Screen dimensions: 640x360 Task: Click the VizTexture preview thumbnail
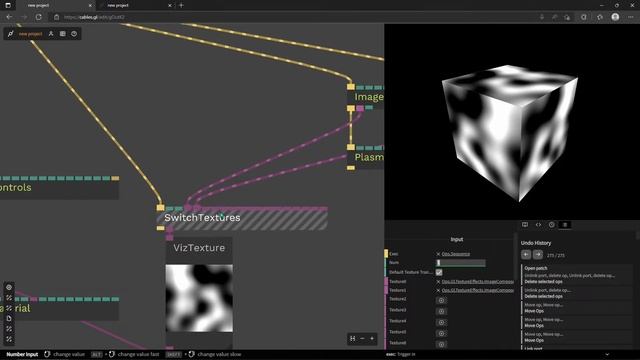click(199, 298)
